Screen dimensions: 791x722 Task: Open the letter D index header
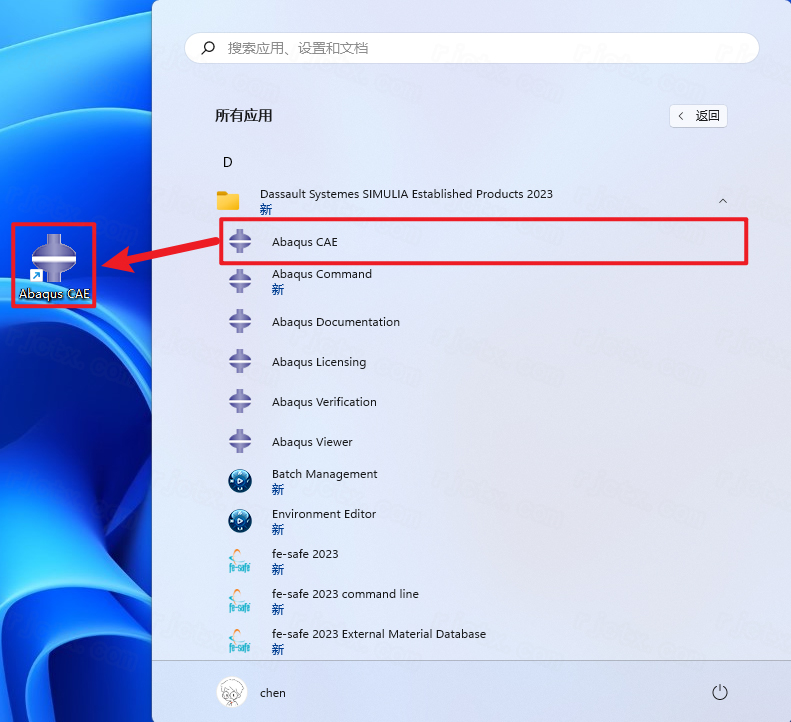coord(227,162)
